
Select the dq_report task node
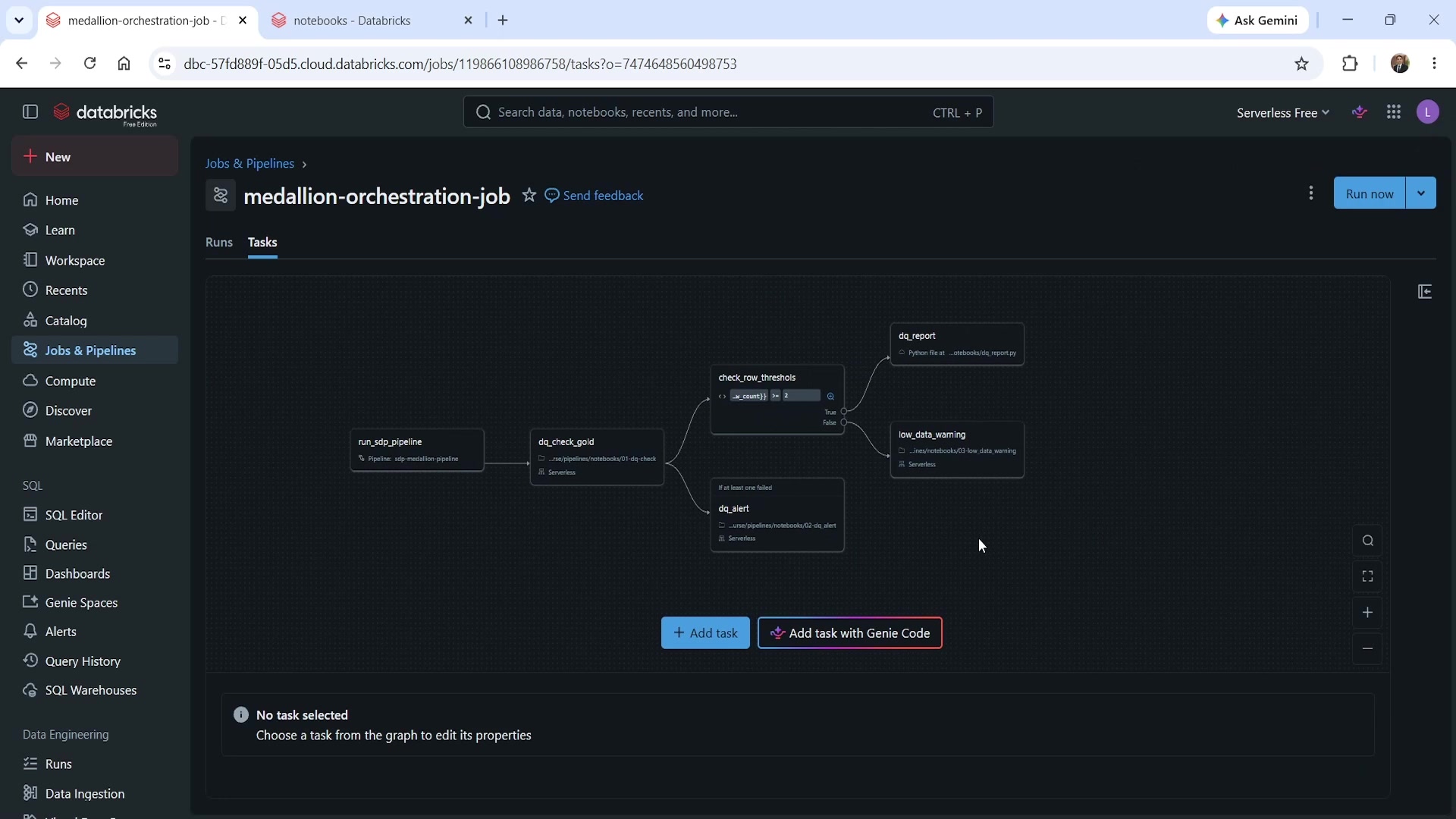(957, 344)
